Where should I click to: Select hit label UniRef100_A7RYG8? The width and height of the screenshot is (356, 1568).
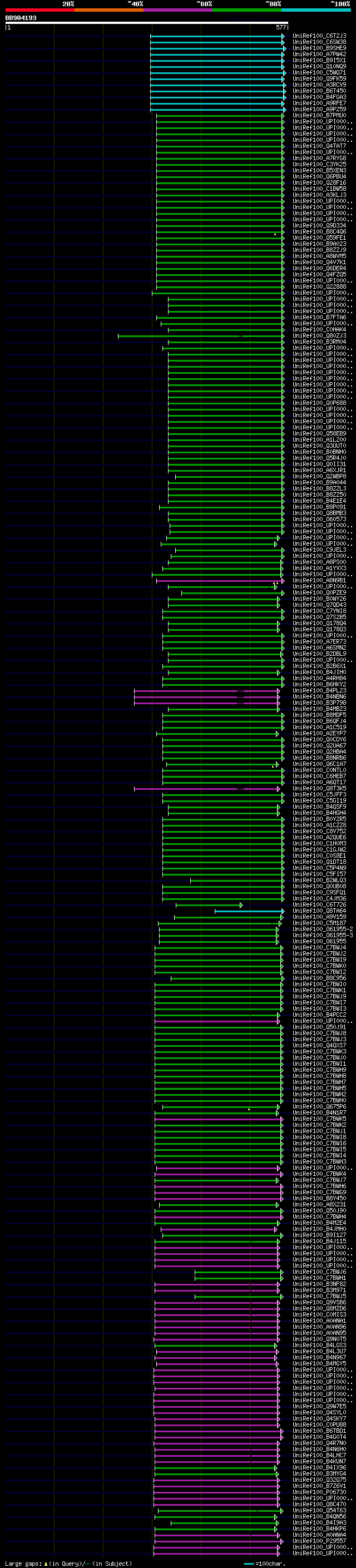(x=319, y=159)
